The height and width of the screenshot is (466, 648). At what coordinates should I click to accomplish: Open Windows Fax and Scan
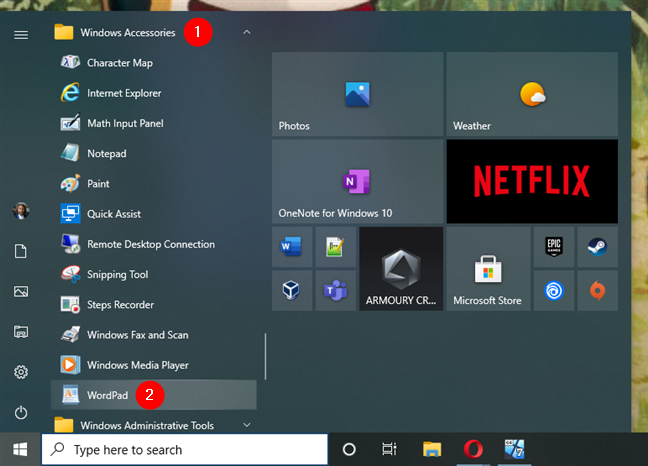pos(153,335)
